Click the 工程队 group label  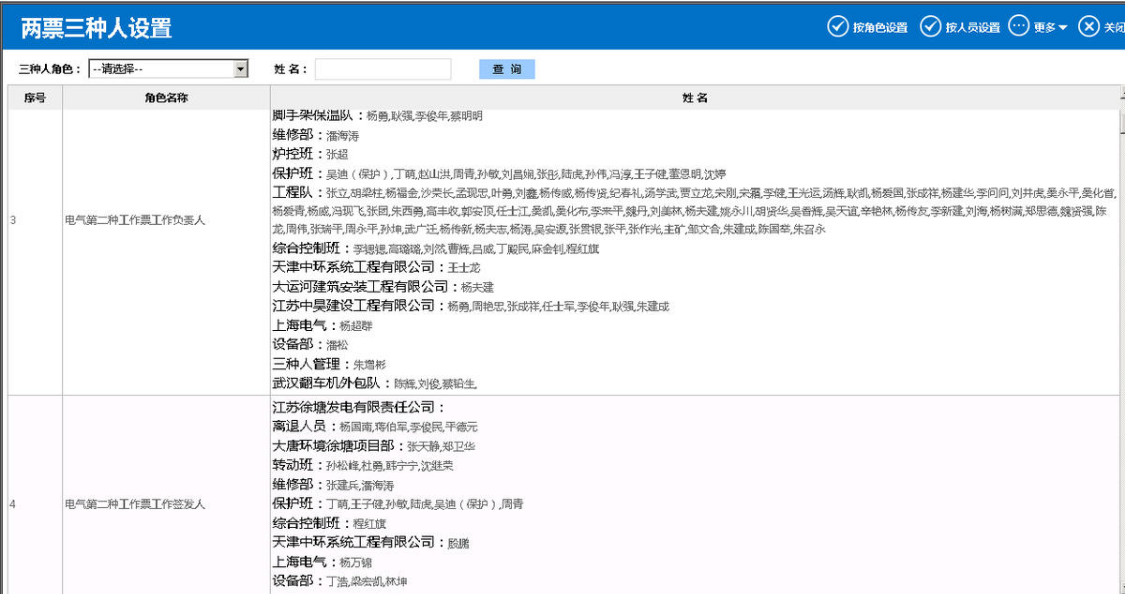[x=293, y=192]
